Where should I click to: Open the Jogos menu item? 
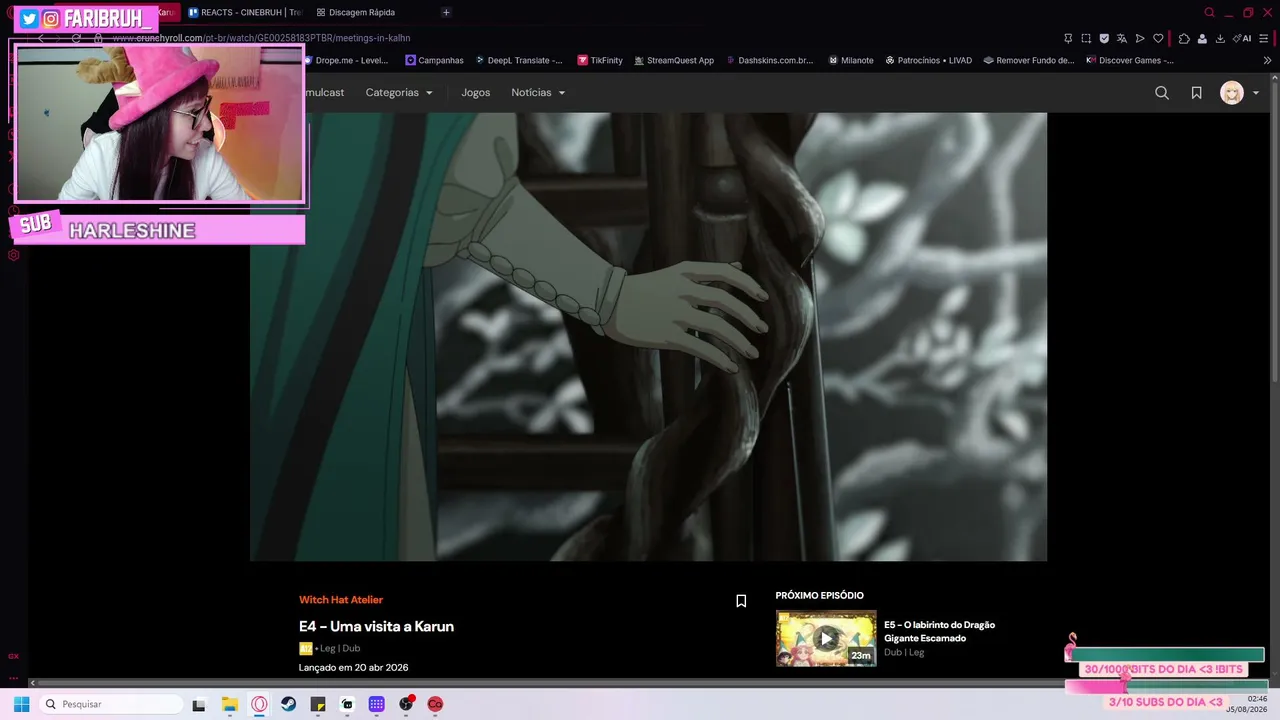point(476,92)
